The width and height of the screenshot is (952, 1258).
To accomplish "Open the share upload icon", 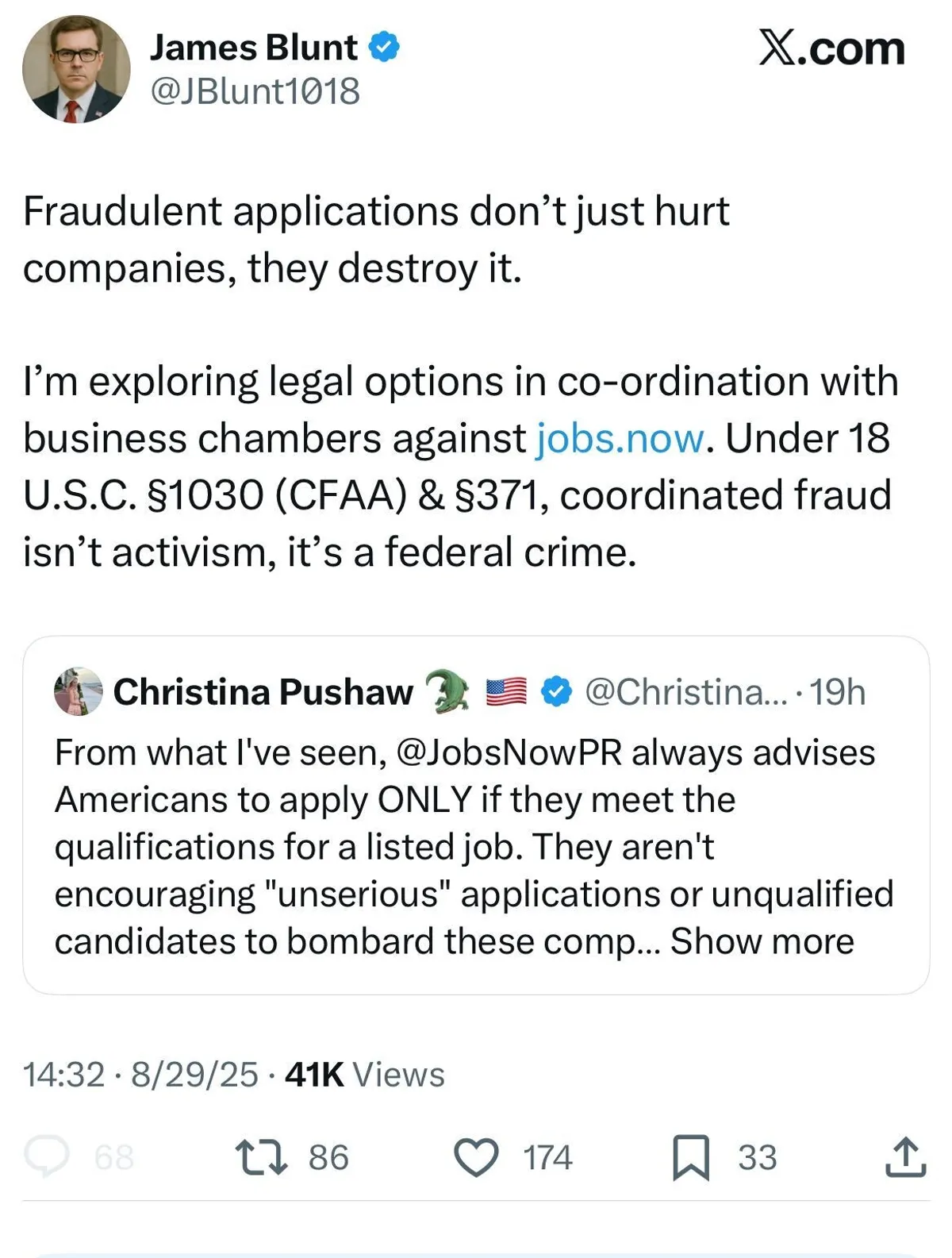I will pyautogui.click(x=905, y=1156).
